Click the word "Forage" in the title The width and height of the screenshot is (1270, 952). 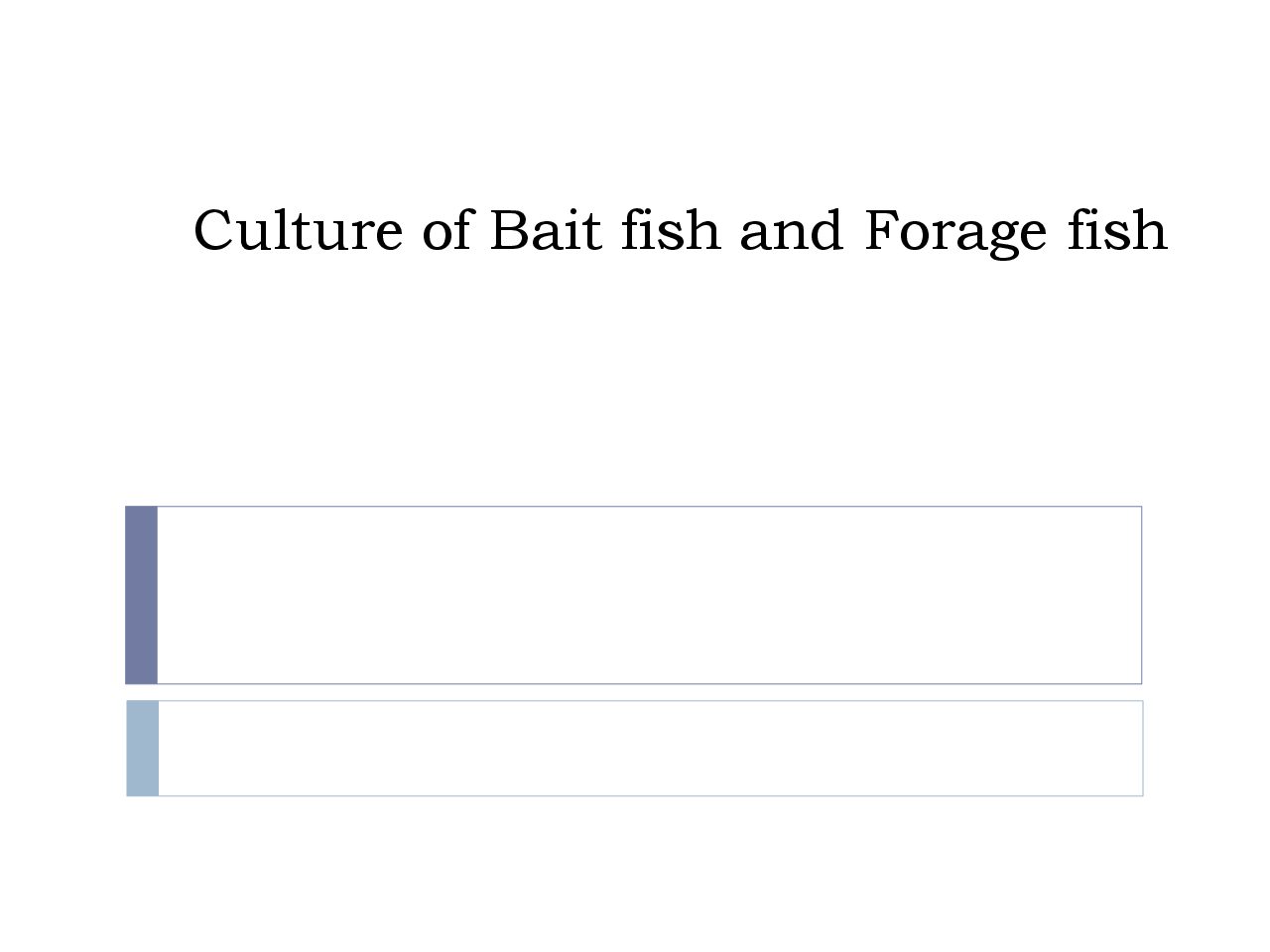click(954, 233)
